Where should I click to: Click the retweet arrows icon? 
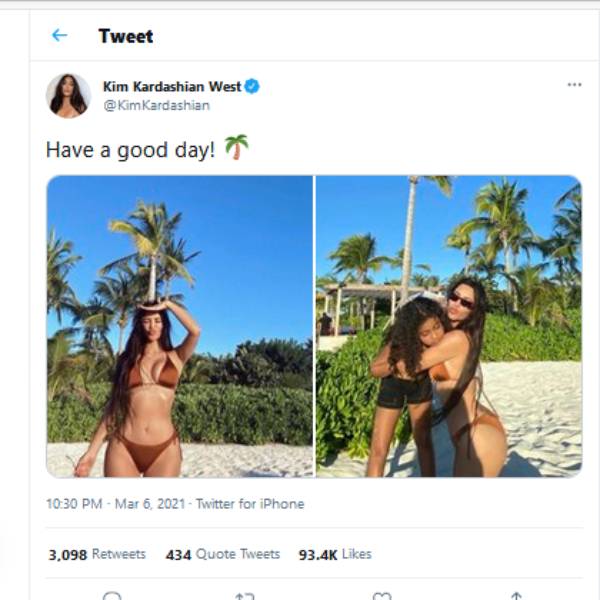click(245, 596)
